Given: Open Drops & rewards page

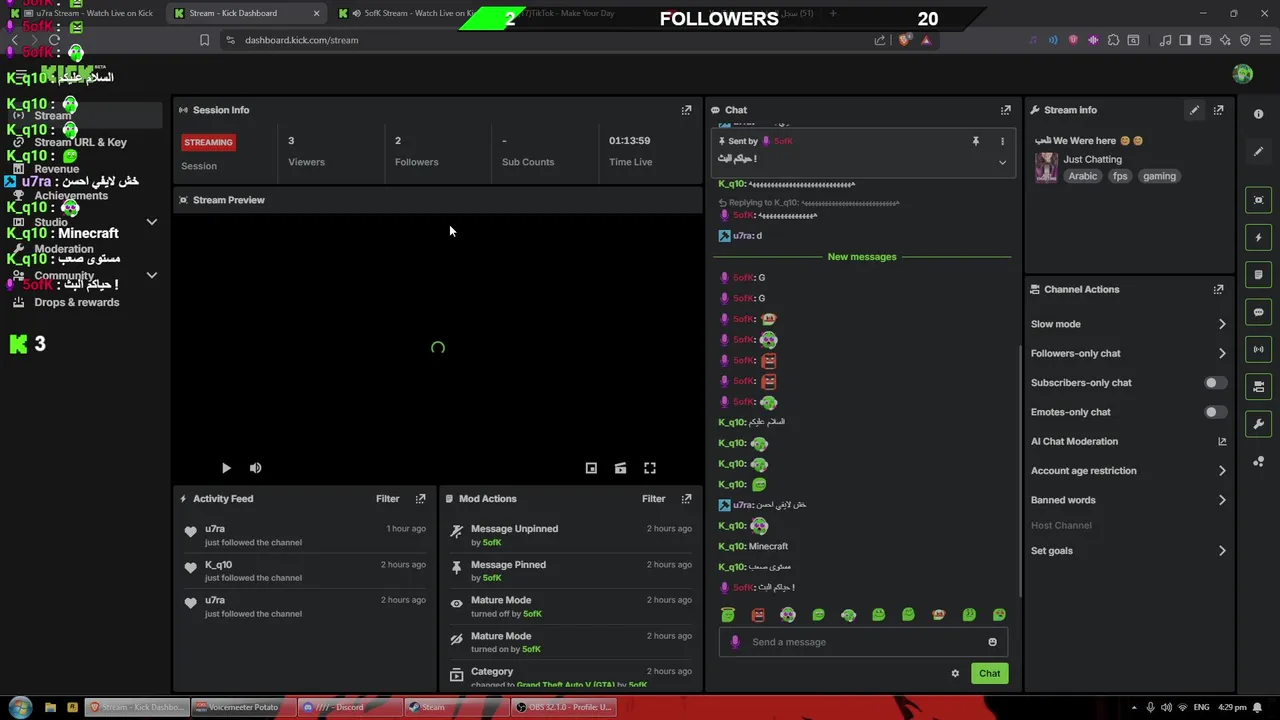Looking at the screenshot, I should [x=77, y=302].
